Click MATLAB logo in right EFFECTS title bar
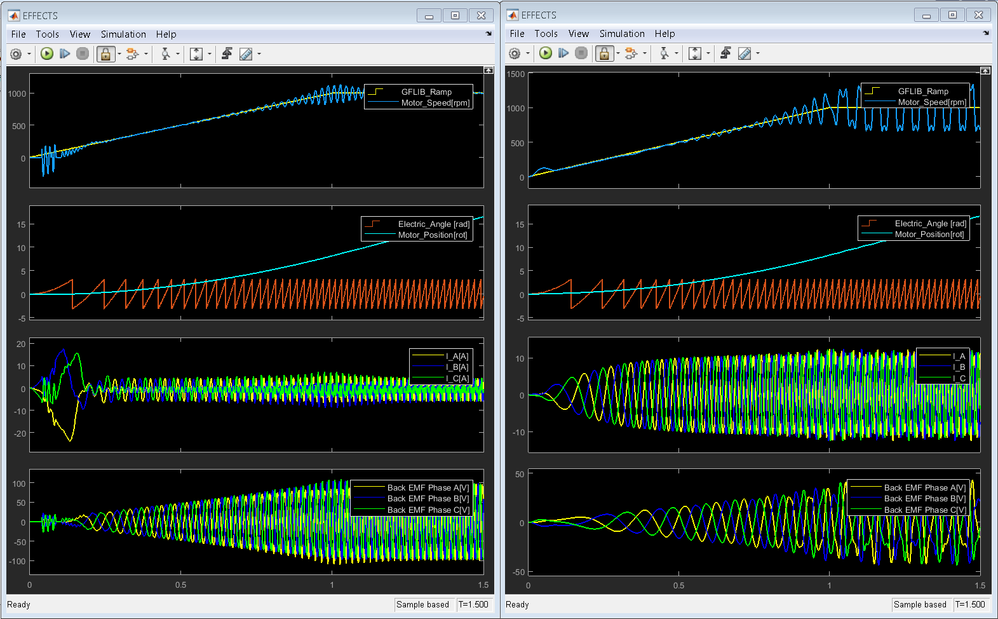The width and height of the screenshot is (998, 619). (513, 15)
